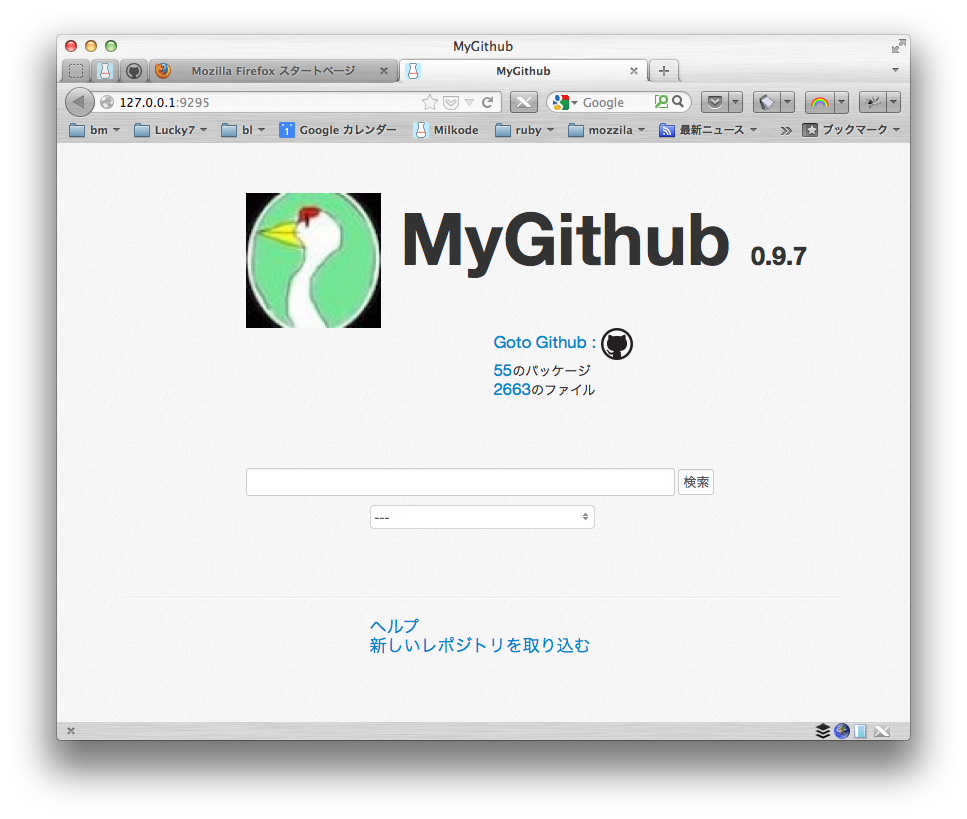Click the tag-shaped toolbar button

tap(767, 102)
